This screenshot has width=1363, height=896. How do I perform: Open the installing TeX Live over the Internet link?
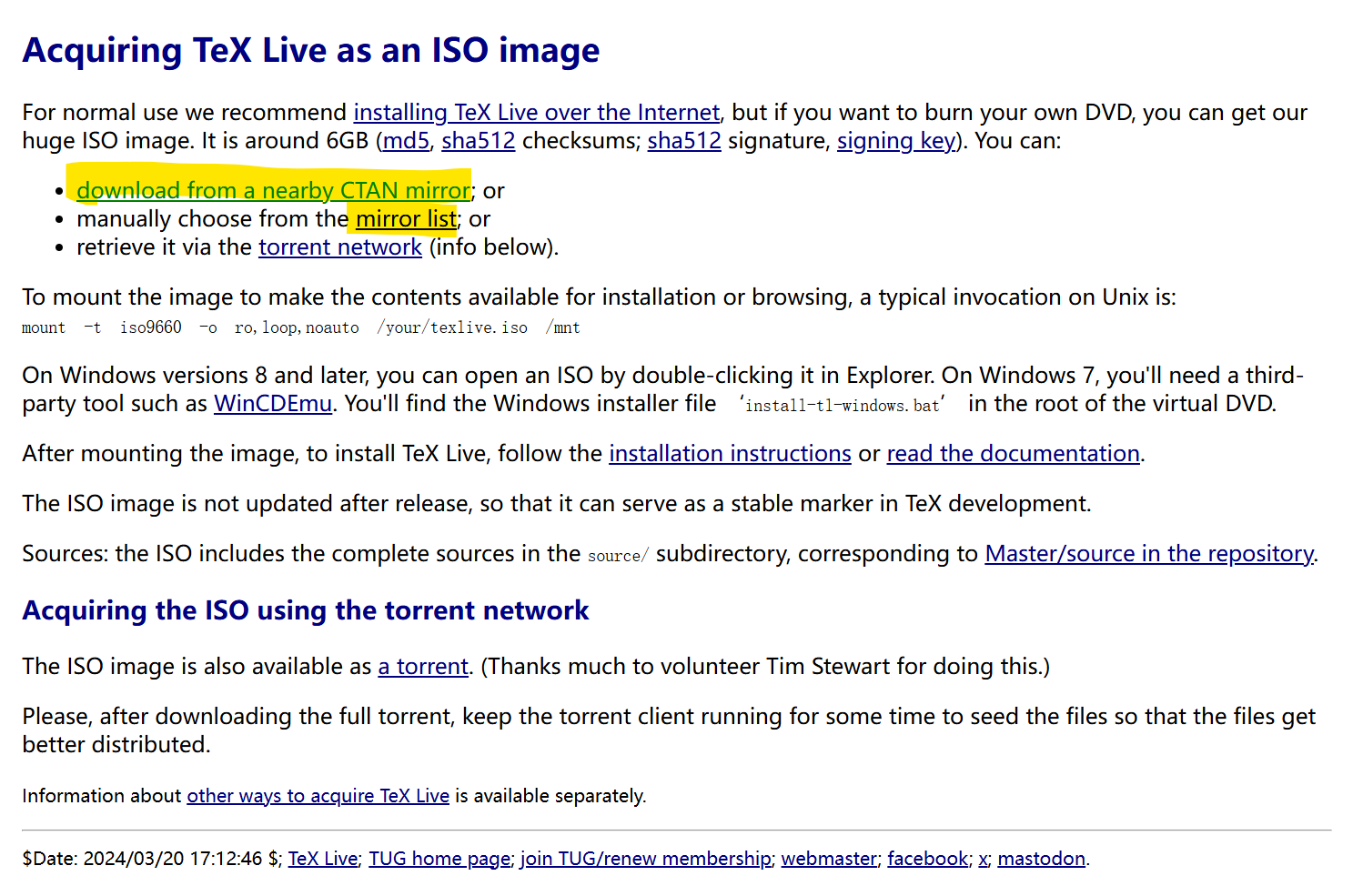point(536,113)
